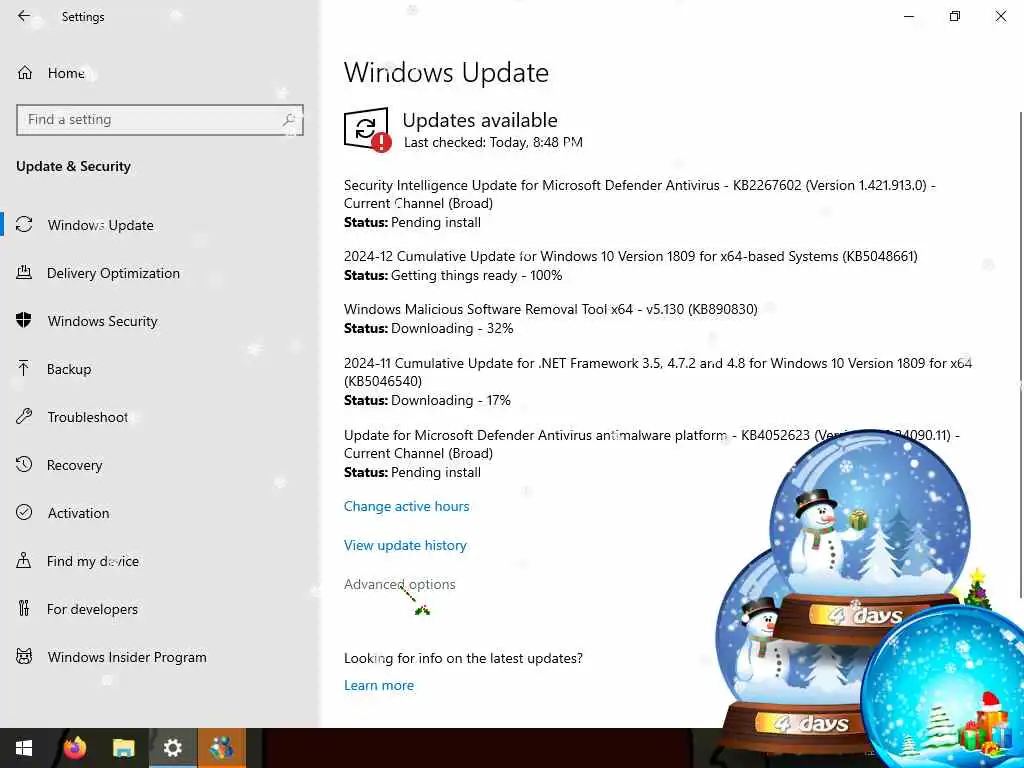Click the Windows Security shield icon
This screenshot has width=1024, height=768.
click(x=24, y=320)
